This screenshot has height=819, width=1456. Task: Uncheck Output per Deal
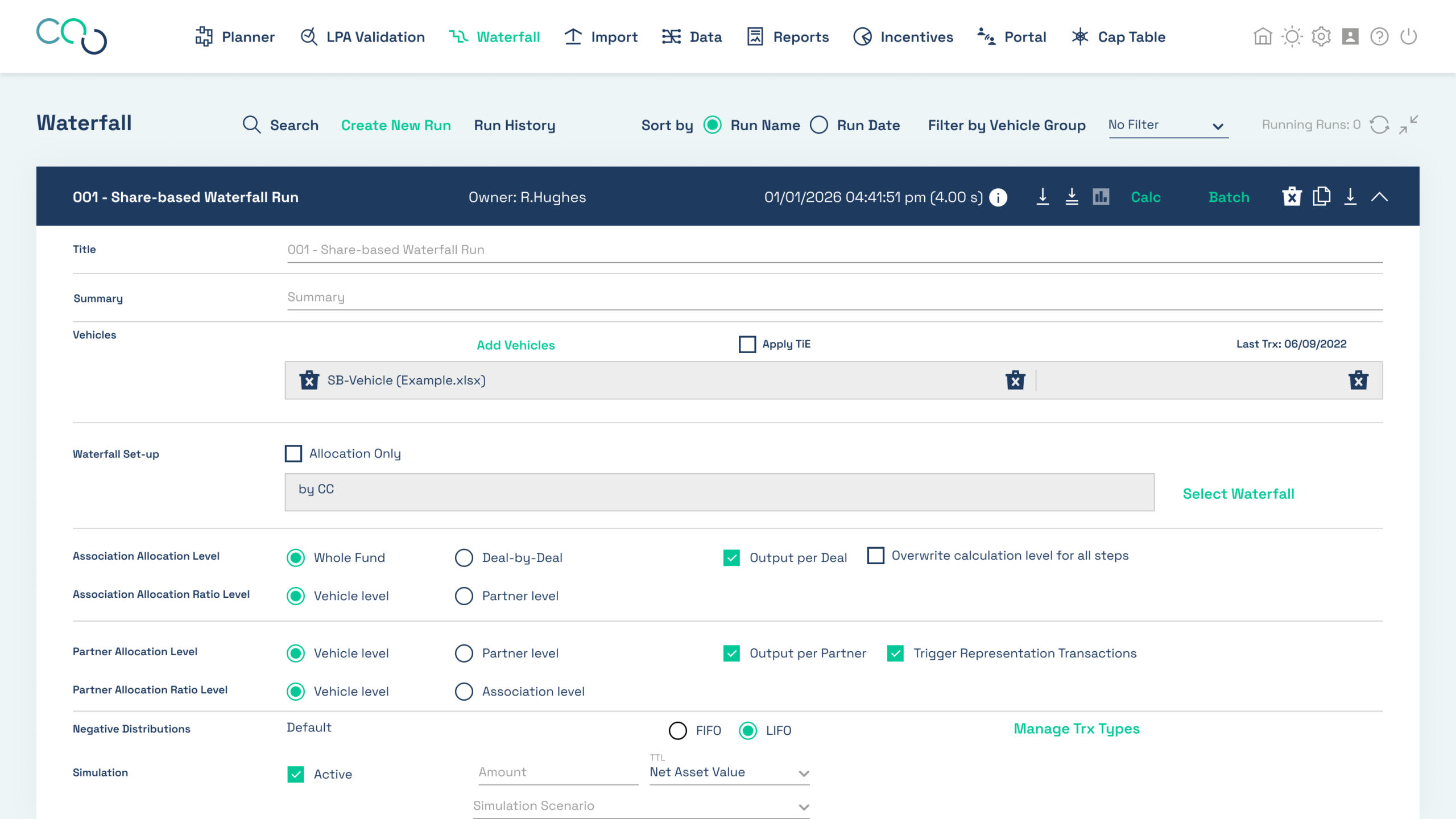point(732,557)
